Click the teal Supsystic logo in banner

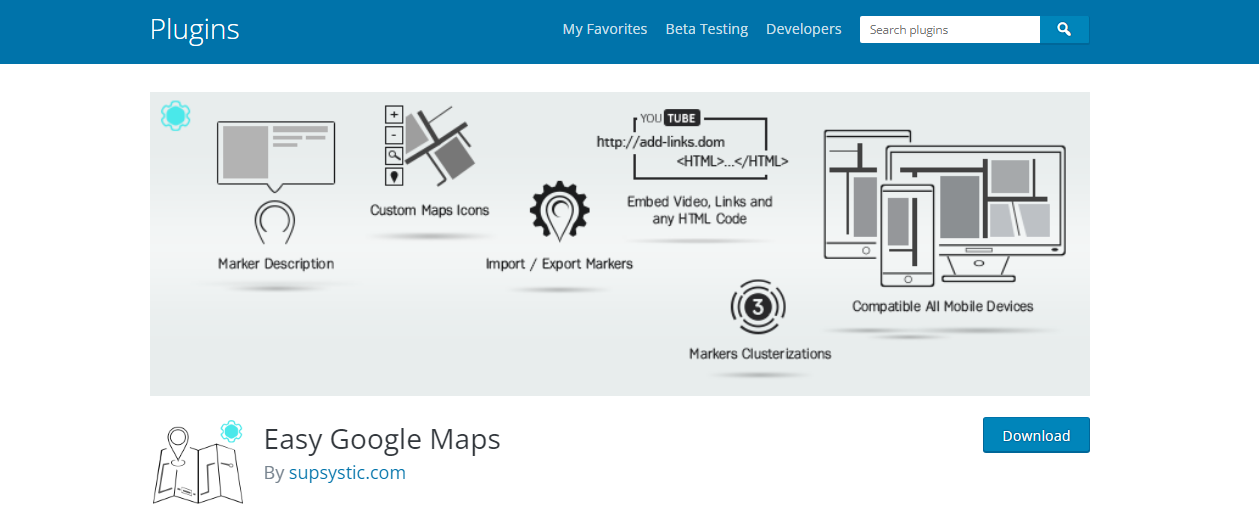pos(175,116)
